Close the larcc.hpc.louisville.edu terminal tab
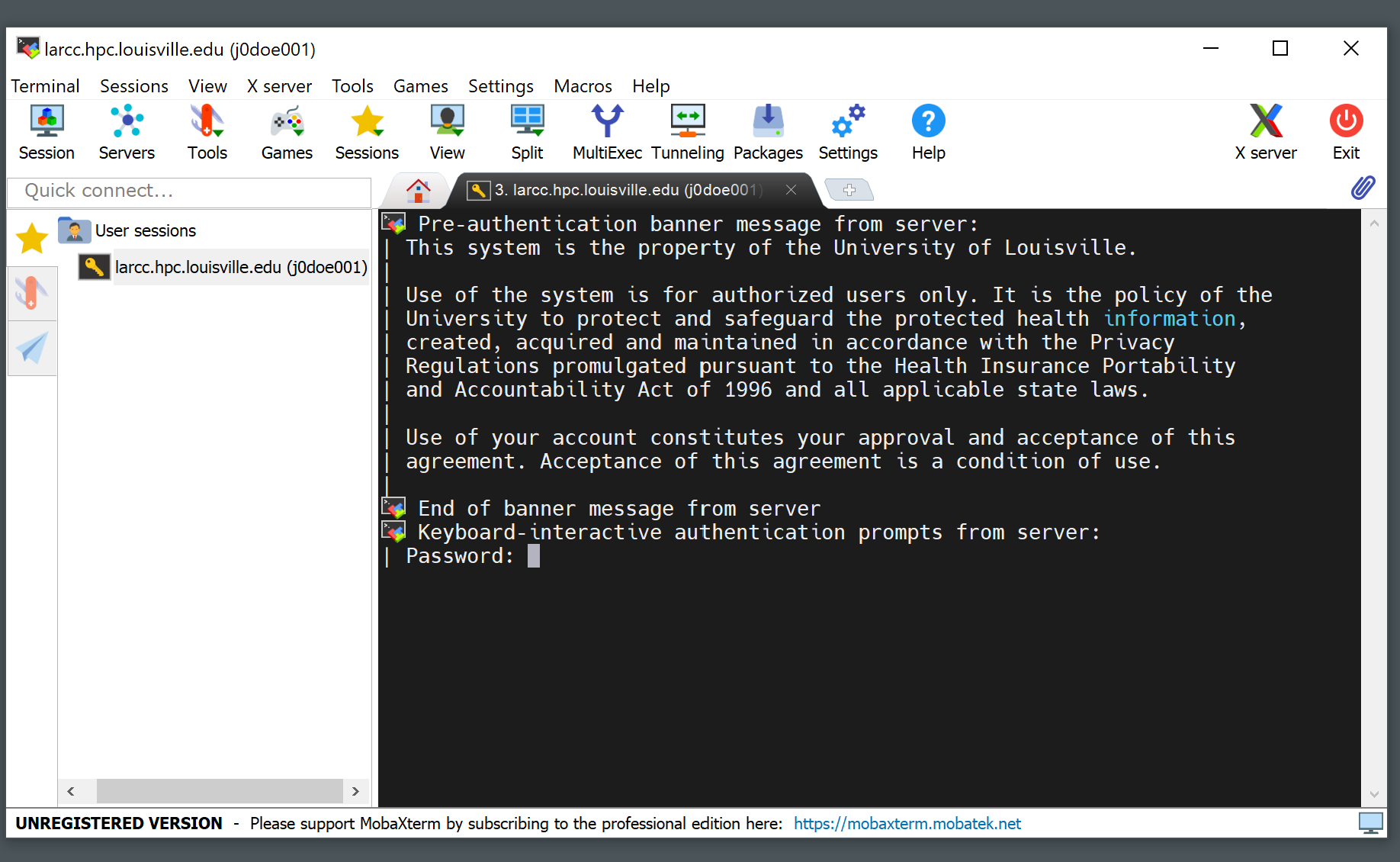Image resolution: width=1400 pixels, height=862 pixels. [x=792, y=190]
